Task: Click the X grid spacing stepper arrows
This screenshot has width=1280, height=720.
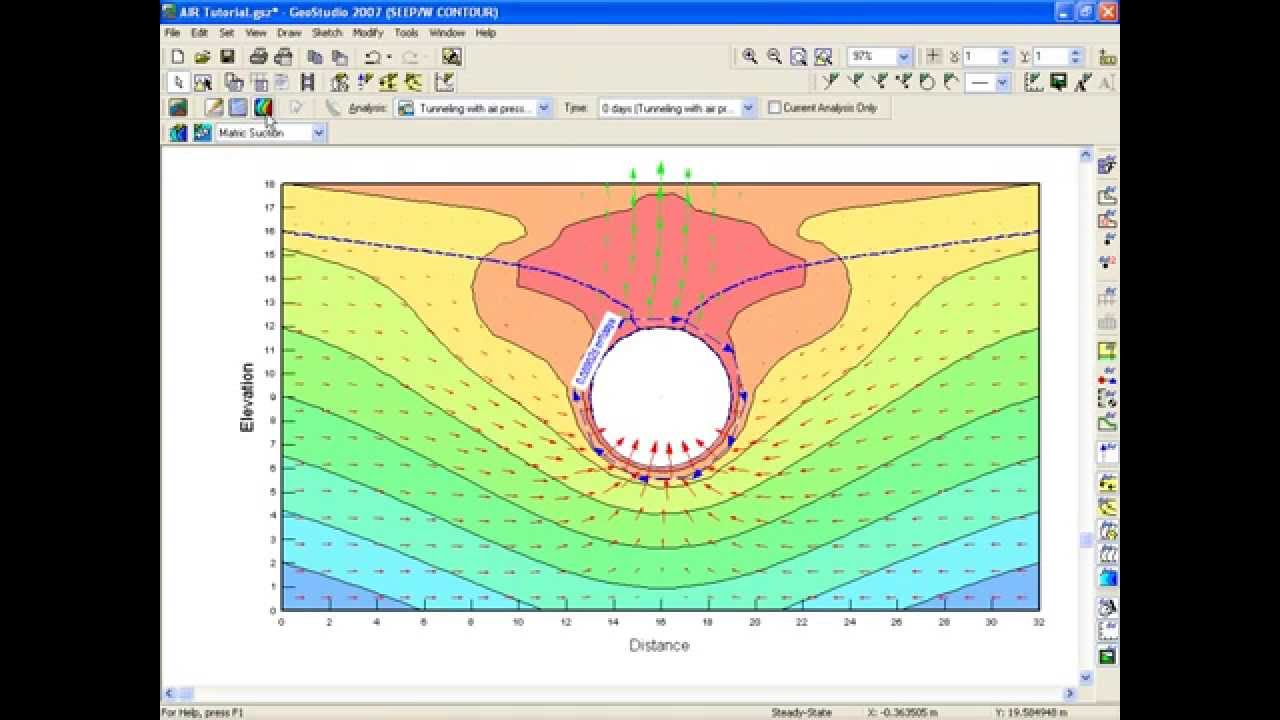Action: (x=1005, y=57)
